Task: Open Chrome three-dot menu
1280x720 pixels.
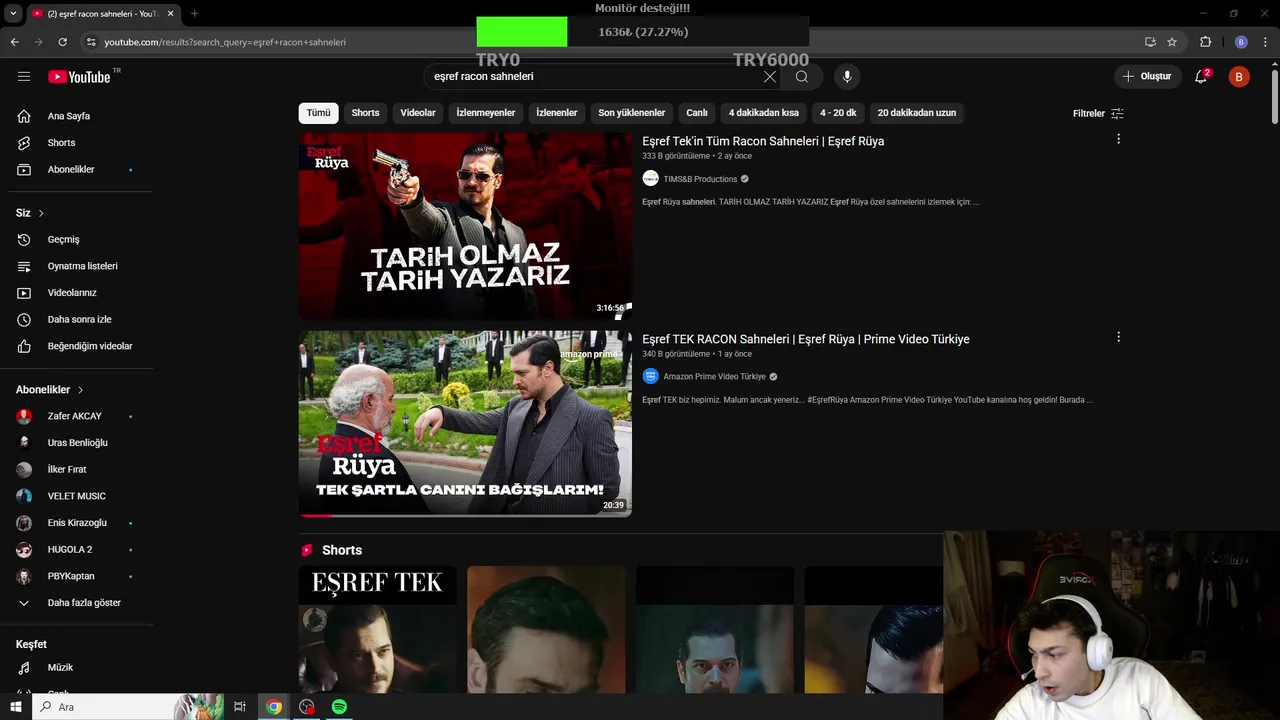Action: pyautogui.click(x=1266, y=42)
